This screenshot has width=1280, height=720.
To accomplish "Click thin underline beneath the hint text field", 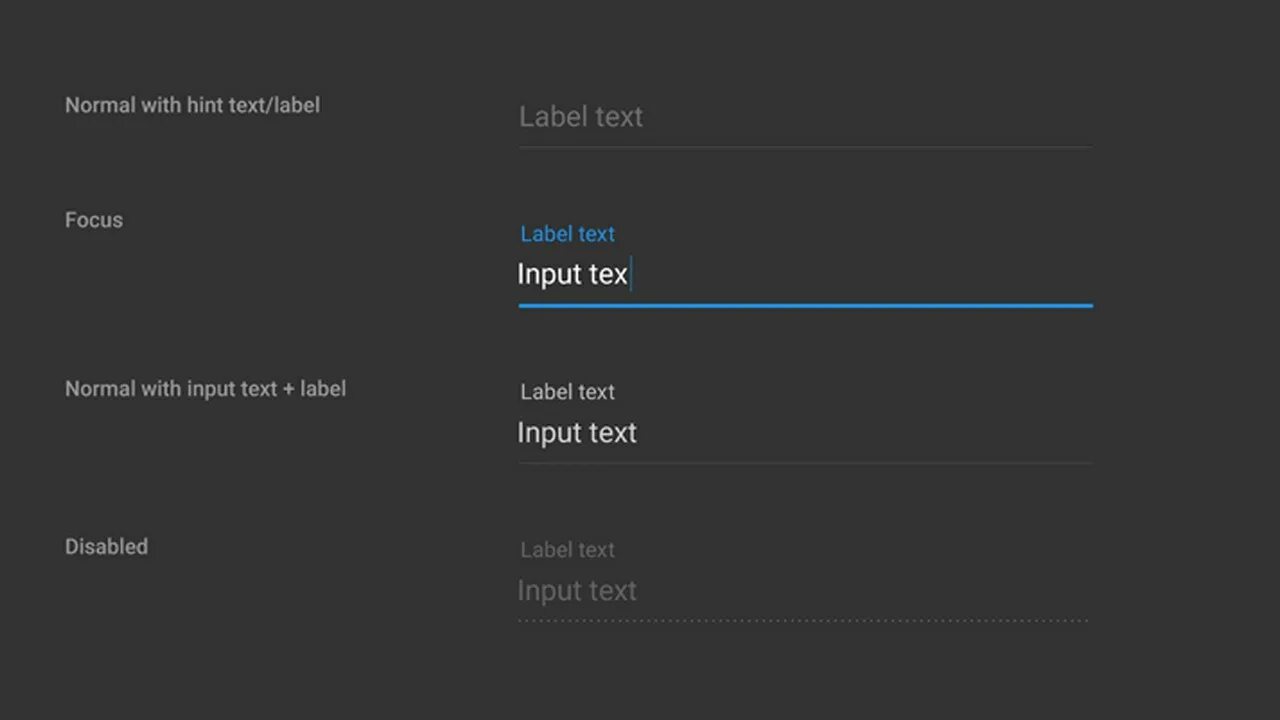I will [805, 147].
